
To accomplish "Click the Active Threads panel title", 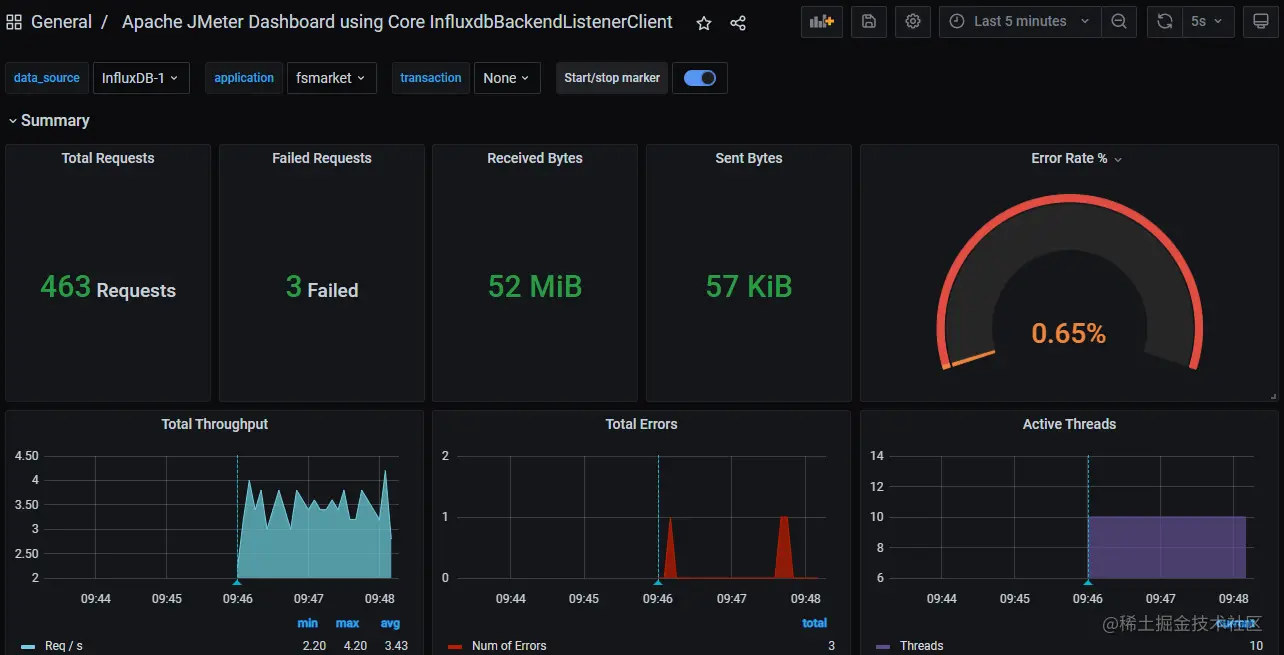I will (x=1069, y=424).
